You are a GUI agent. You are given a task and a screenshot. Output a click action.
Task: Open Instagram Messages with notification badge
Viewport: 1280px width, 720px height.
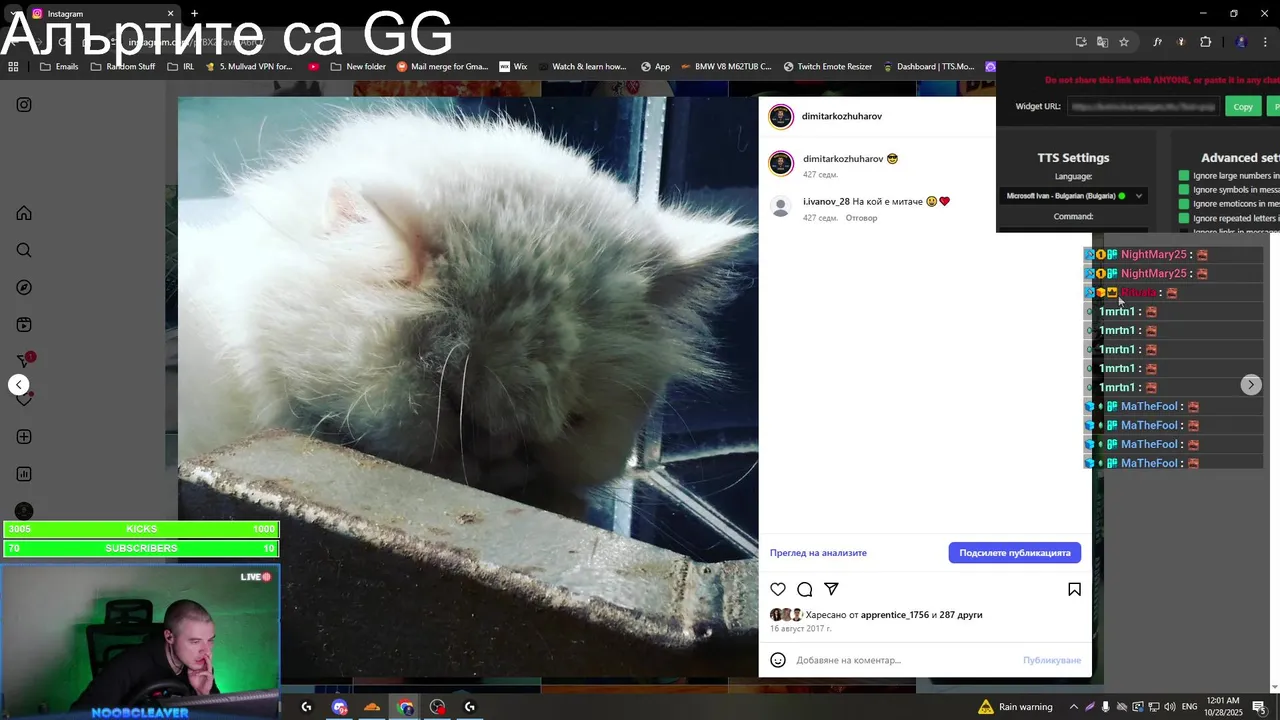(x=24, y=361)
